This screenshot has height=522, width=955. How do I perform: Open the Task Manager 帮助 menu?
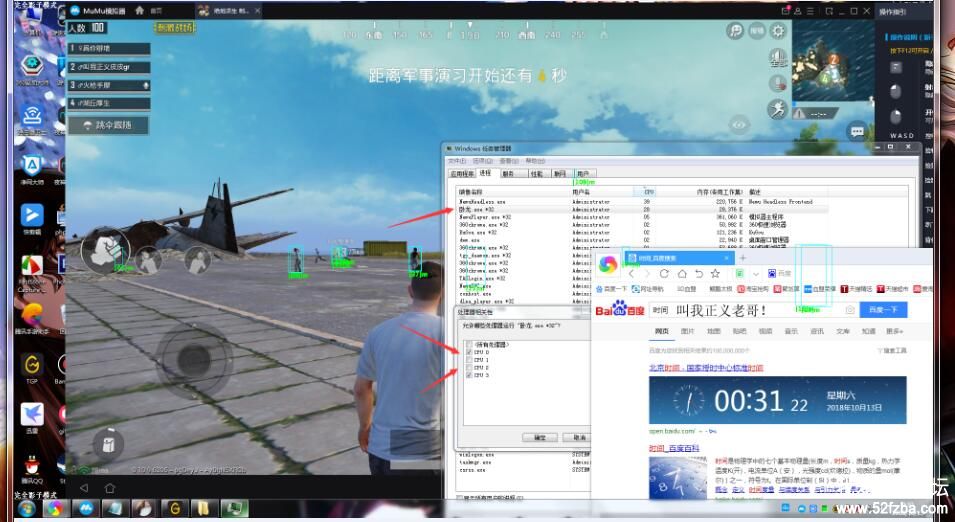(535, 161)
